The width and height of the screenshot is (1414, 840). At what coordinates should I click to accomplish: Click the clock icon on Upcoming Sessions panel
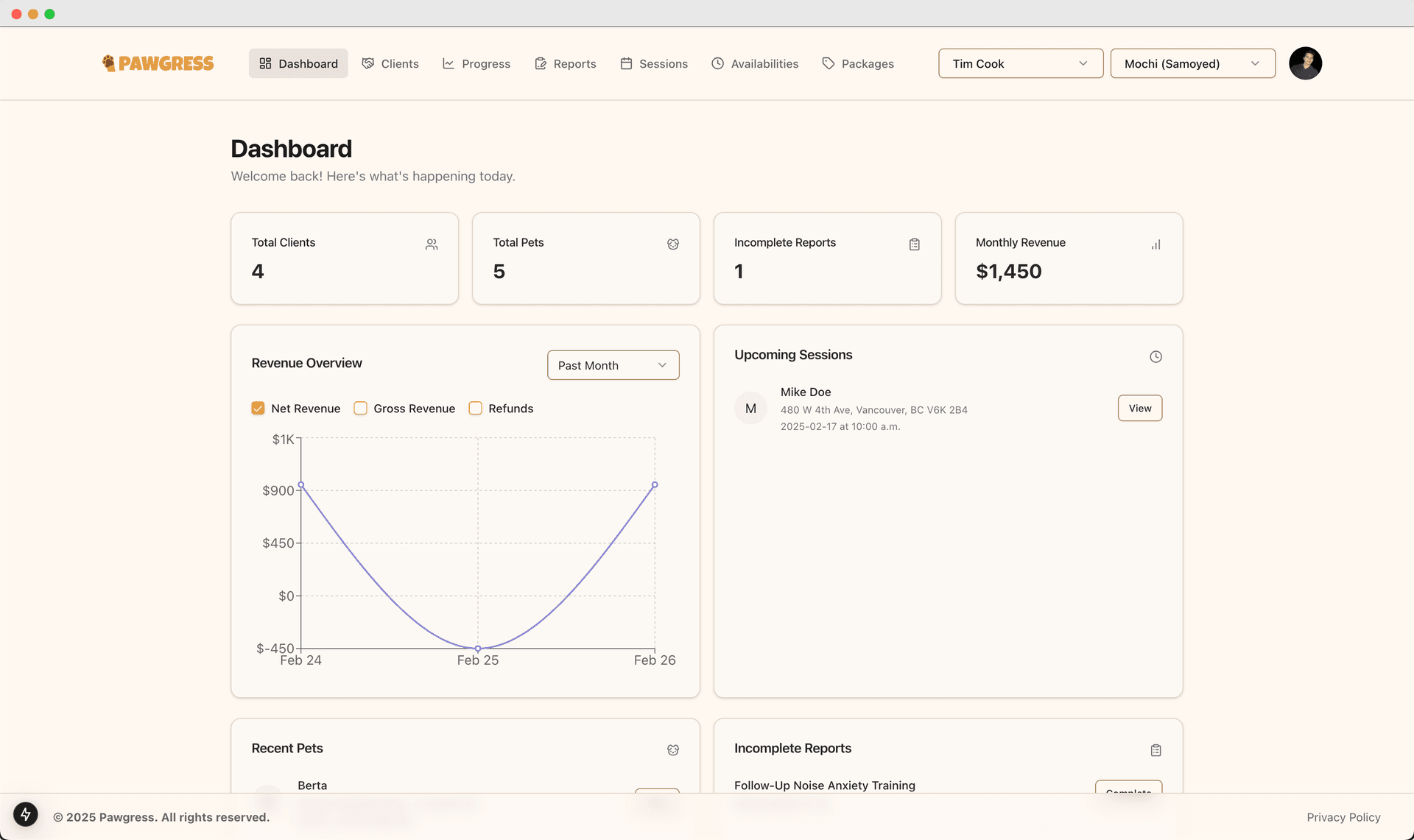(1156, 356)
